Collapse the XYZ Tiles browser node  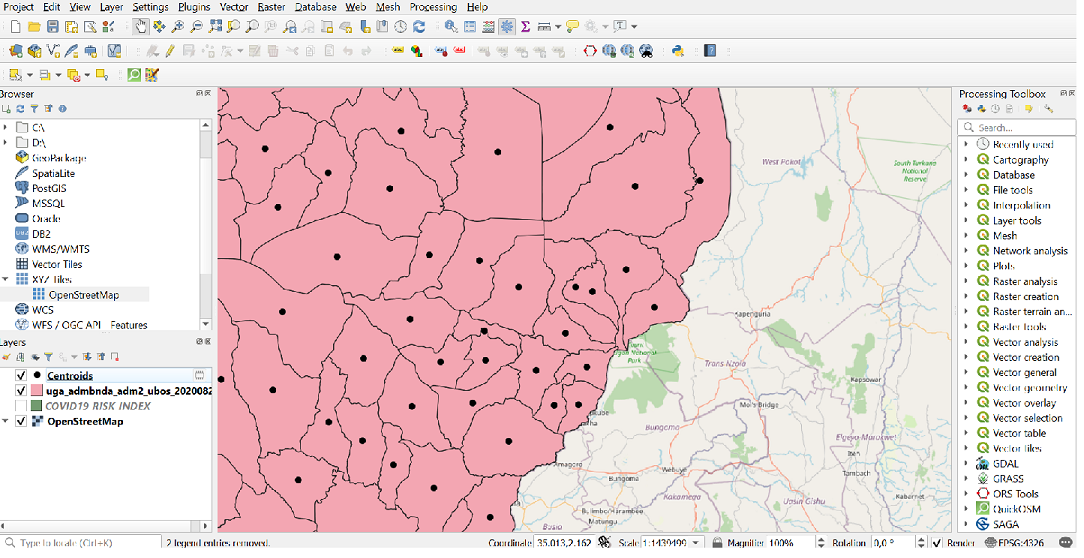6,280
